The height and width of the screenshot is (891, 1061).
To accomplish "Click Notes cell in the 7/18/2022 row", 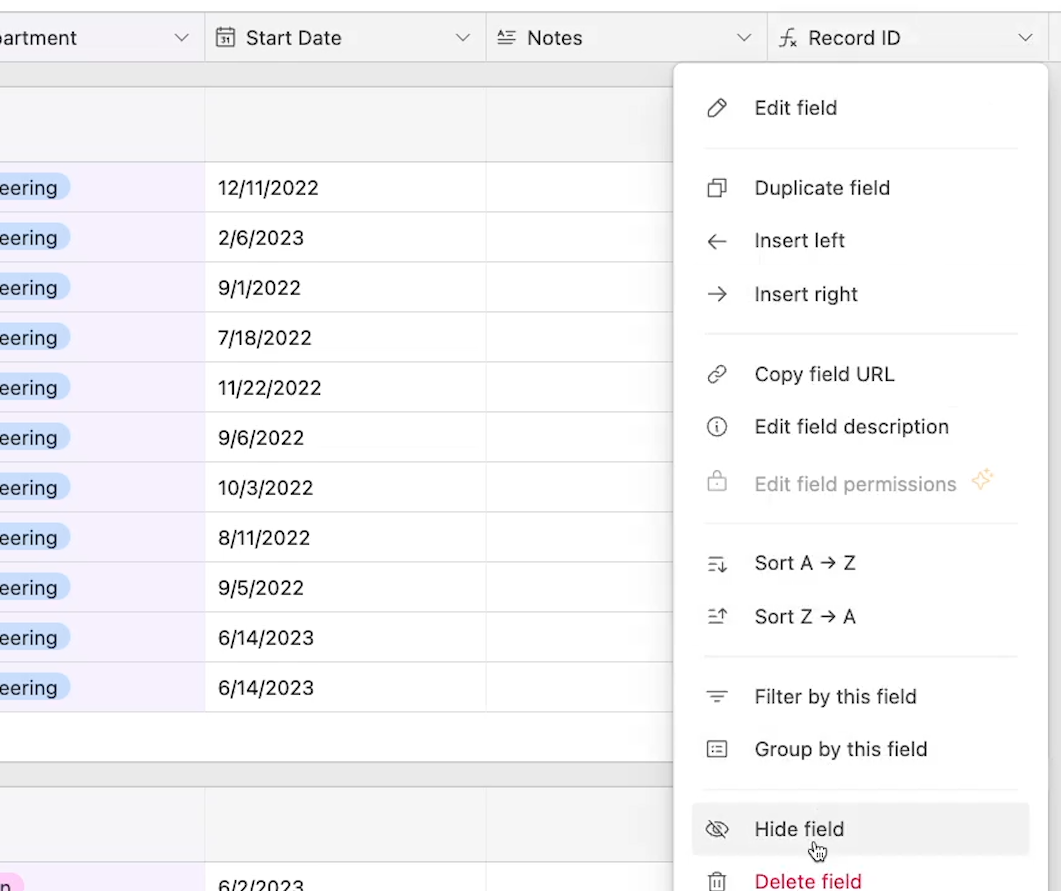I will [x=579, y=338].
